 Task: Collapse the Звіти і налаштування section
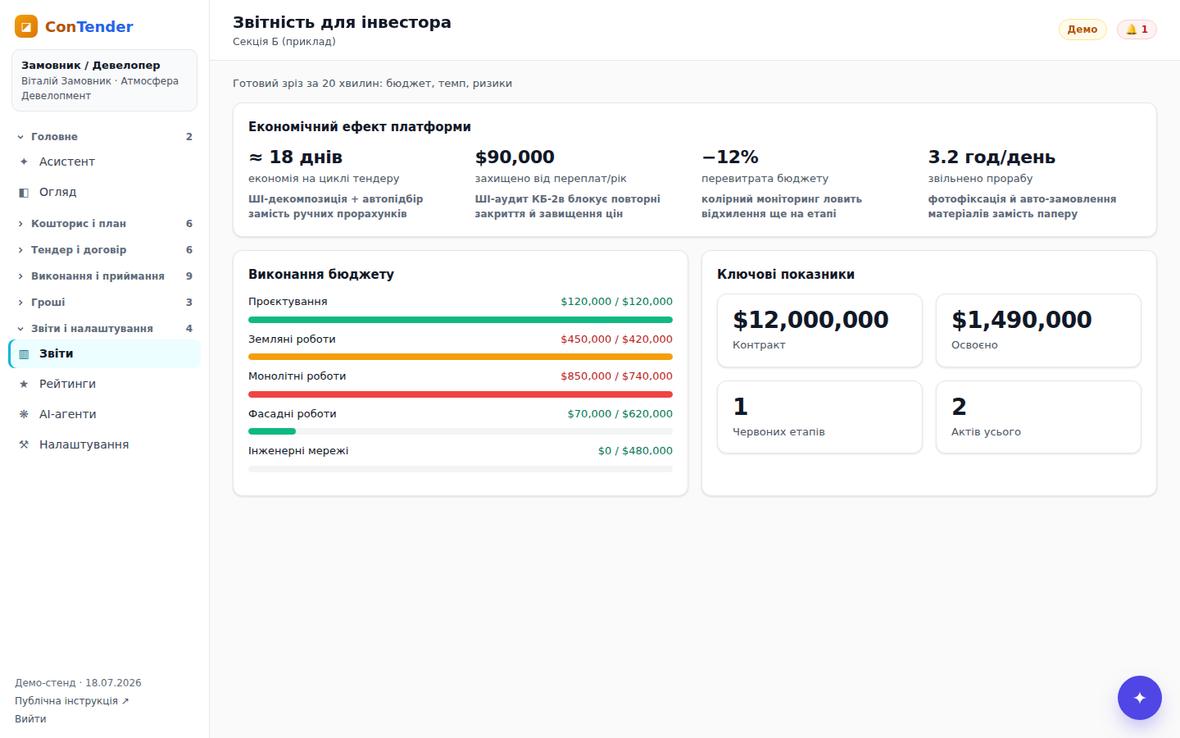coord(105,329)
